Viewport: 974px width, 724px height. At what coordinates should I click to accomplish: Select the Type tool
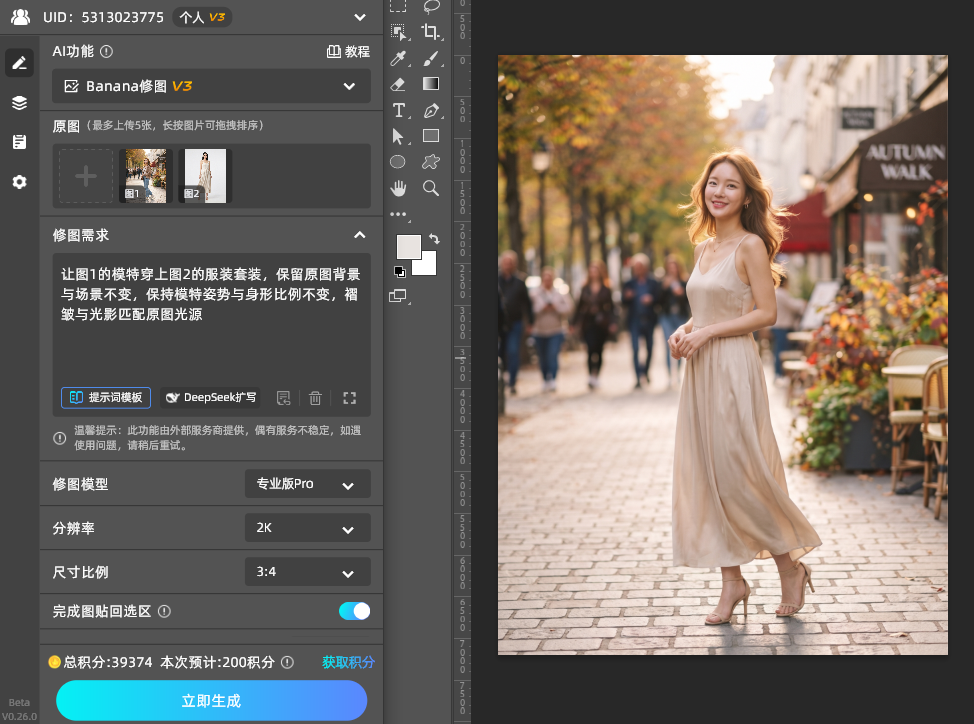click(x=398, y=111)
